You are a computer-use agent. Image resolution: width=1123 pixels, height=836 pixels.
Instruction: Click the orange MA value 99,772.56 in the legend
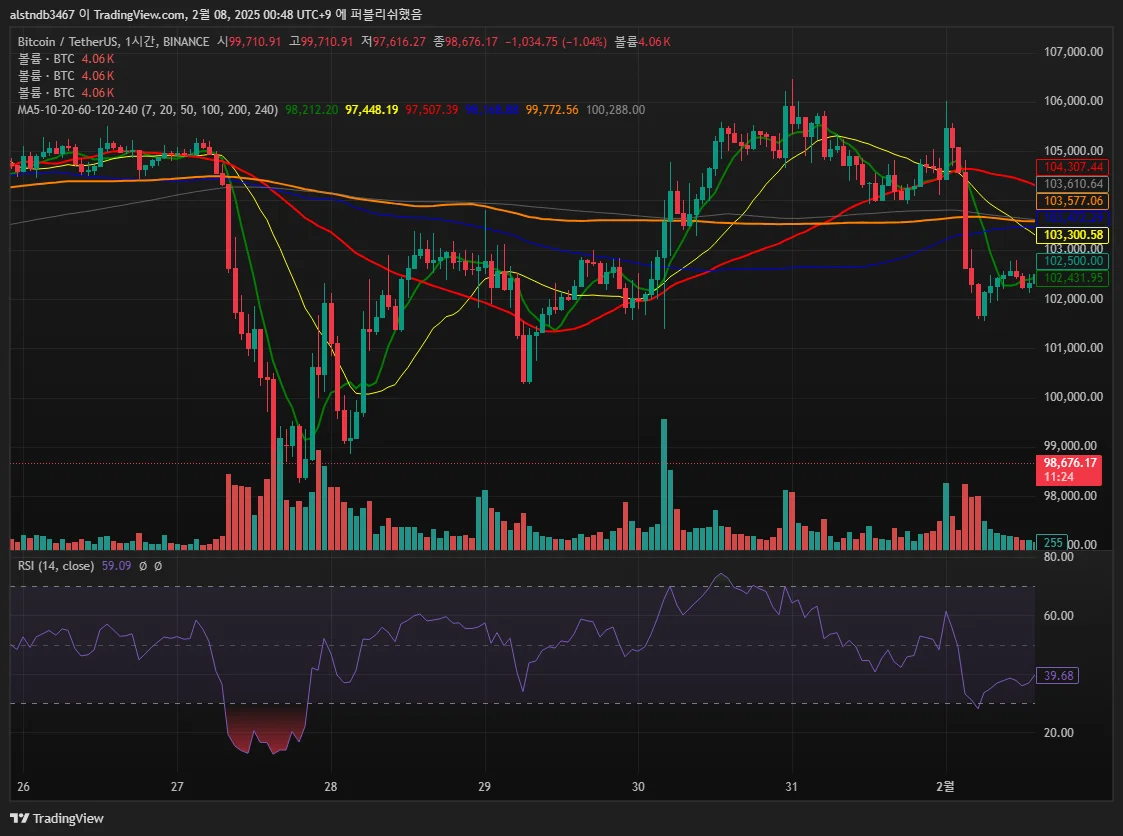point(552,110)
